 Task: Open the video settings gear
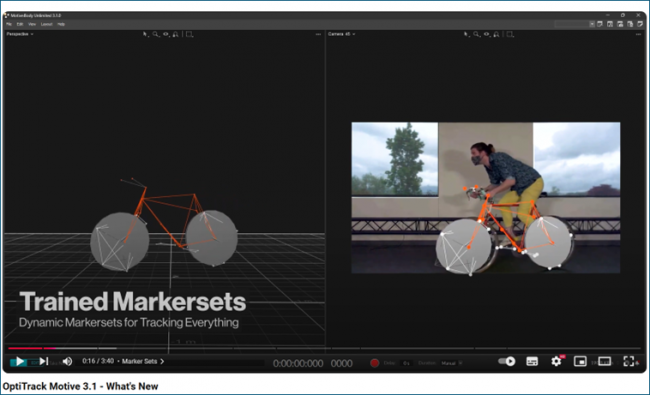[x=556, y=361]
